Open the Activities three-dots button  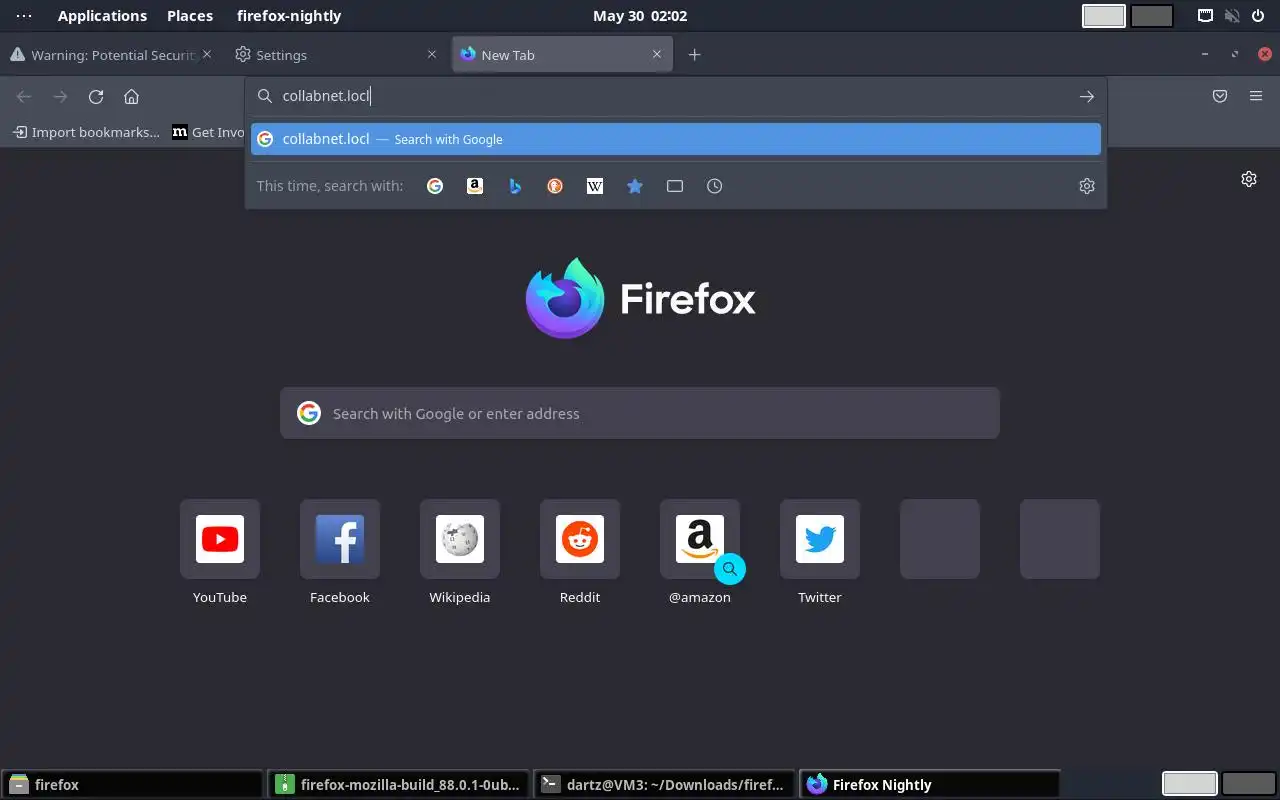point(24,16)
